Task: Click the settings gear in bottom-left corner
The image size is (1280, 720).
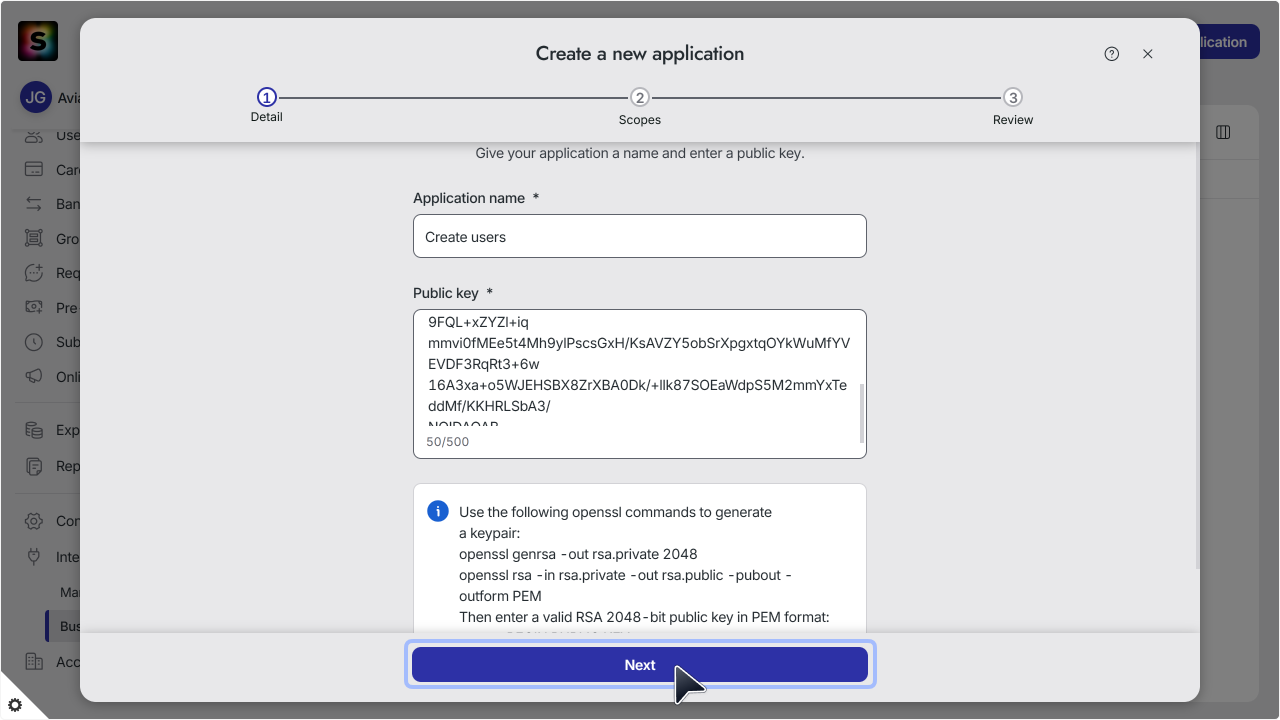Action: point(15,705)
